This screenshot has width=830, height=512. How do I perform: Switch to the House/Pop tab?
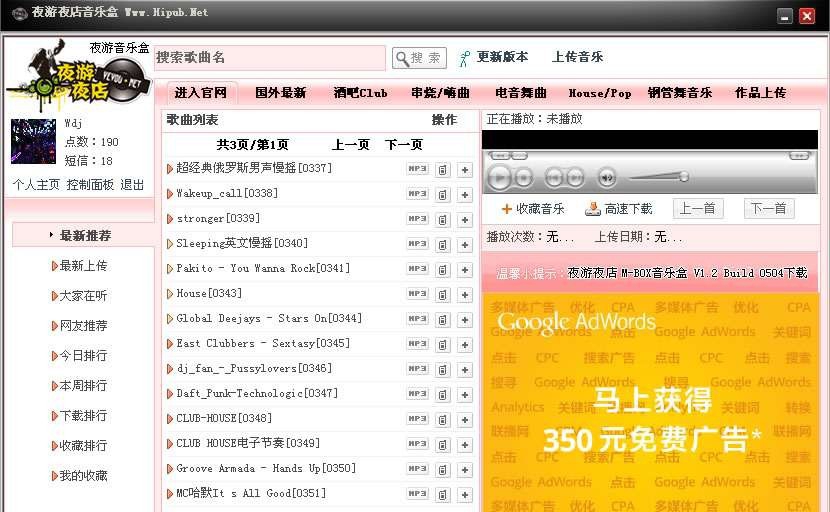(x=600, y=93)
